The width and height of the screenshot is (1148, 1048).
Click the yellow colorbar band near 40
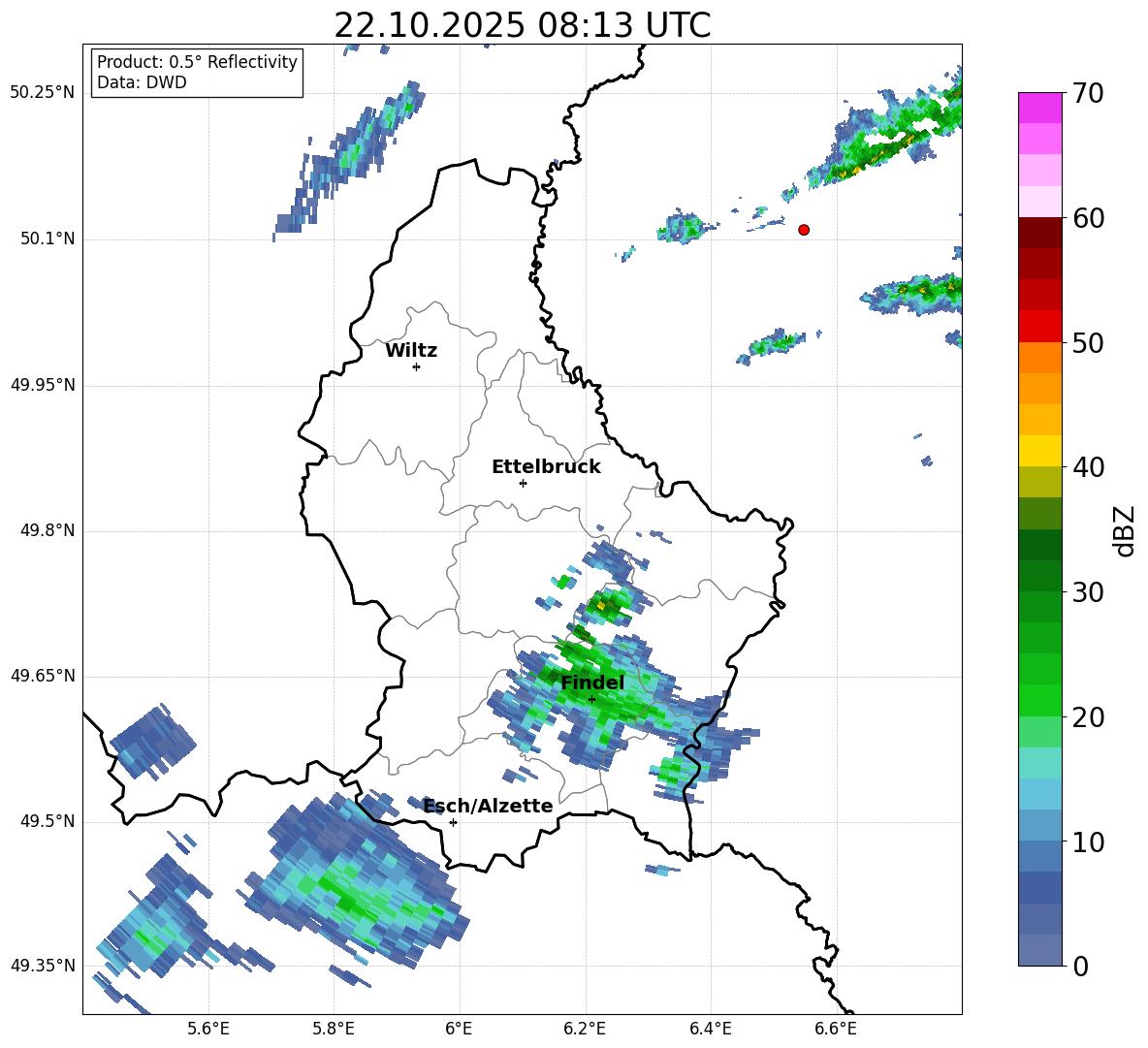tap(1040, 451)
